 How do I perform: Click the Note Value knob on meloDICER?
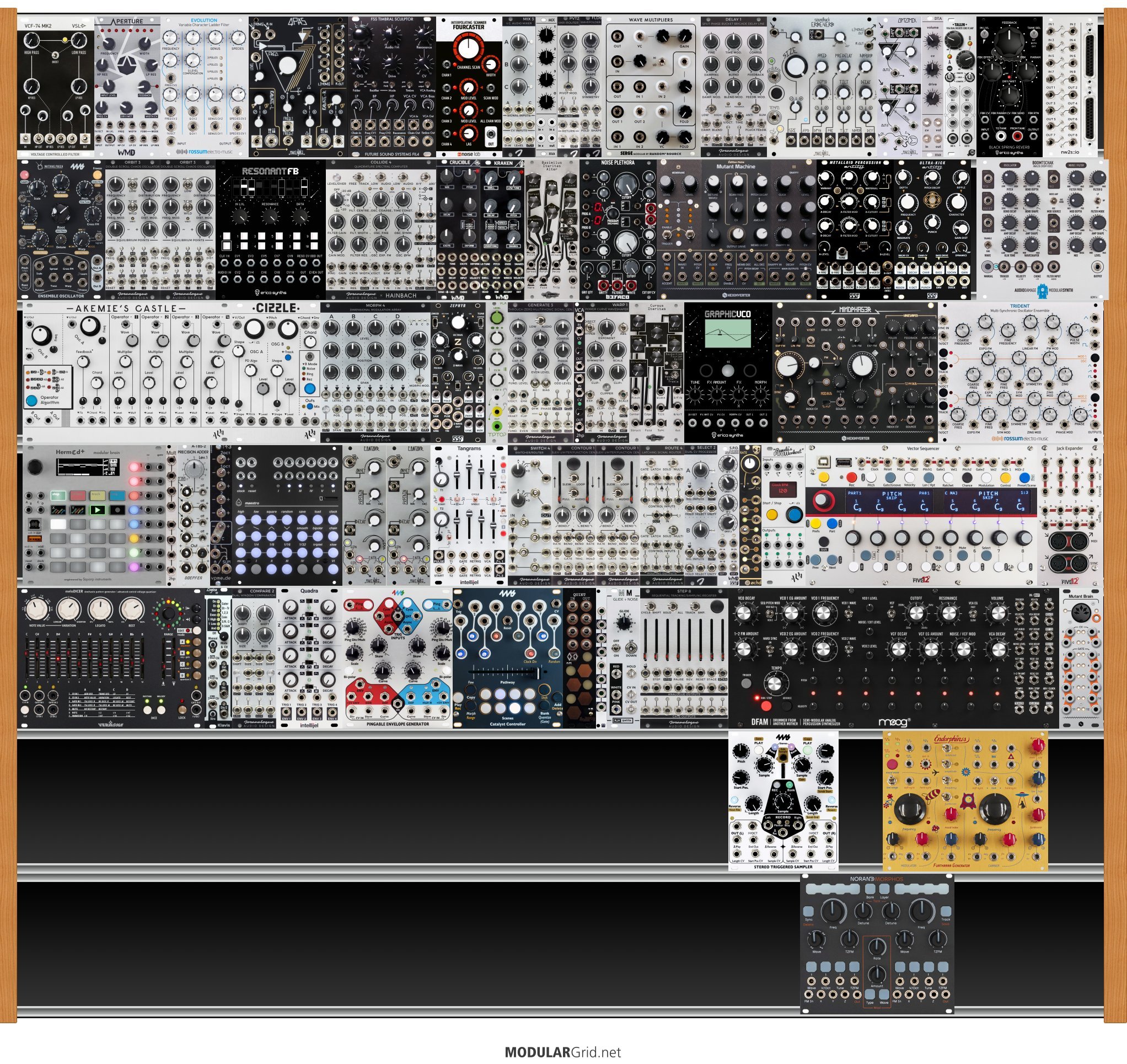point(36,609)
